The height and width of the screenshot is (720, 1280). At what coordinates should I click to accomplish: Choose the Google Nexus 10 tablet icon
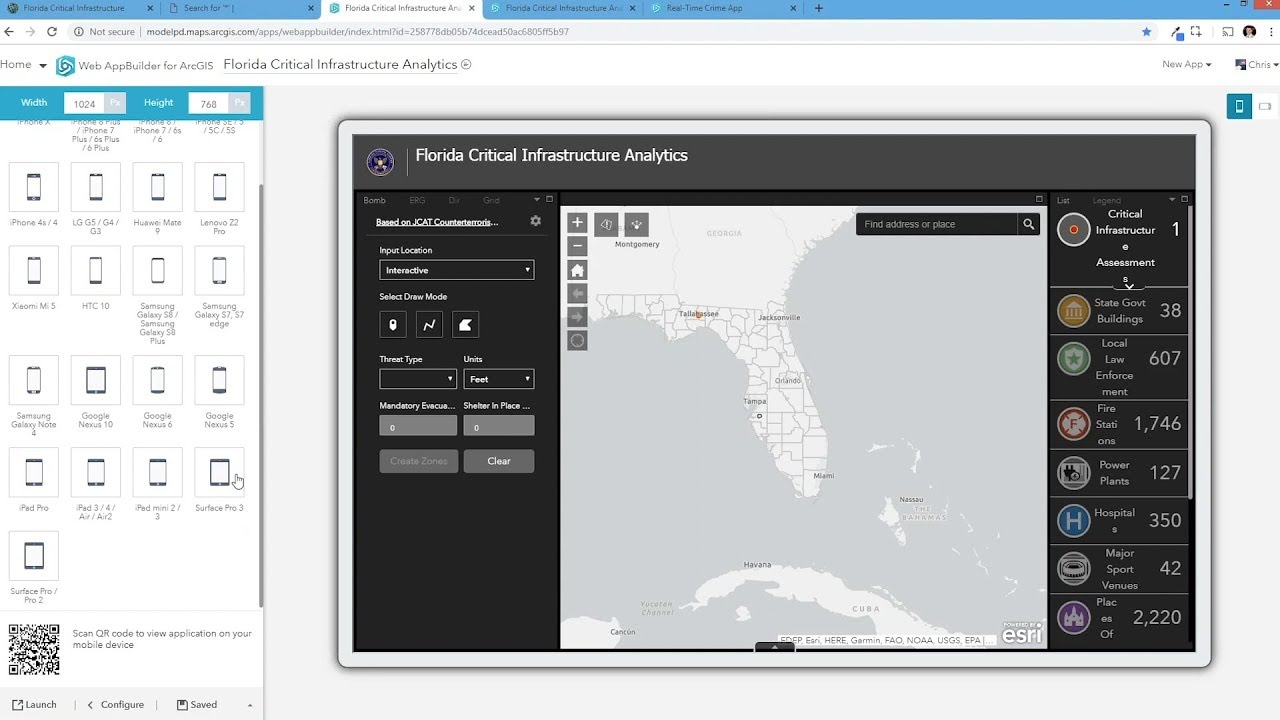96,380
